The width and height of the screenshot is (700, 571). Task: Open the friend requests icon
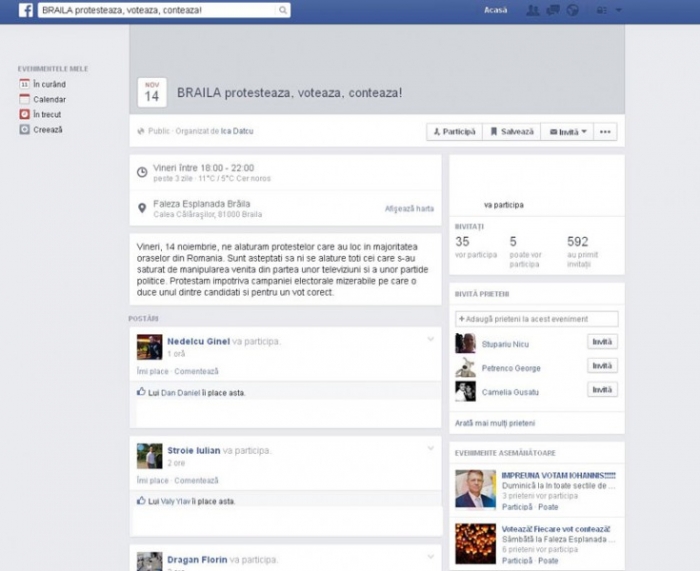533,10
